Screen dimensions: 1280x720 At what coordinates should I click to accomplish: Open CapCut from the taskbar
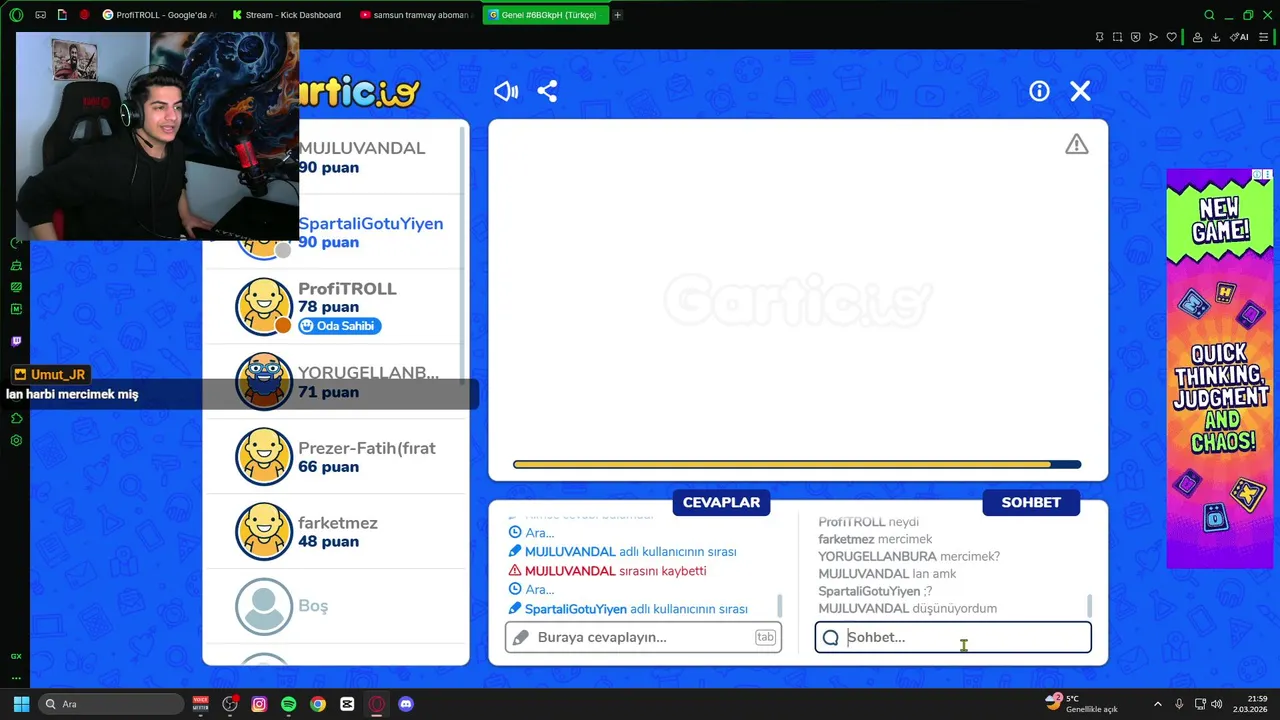tap(347, 704)
